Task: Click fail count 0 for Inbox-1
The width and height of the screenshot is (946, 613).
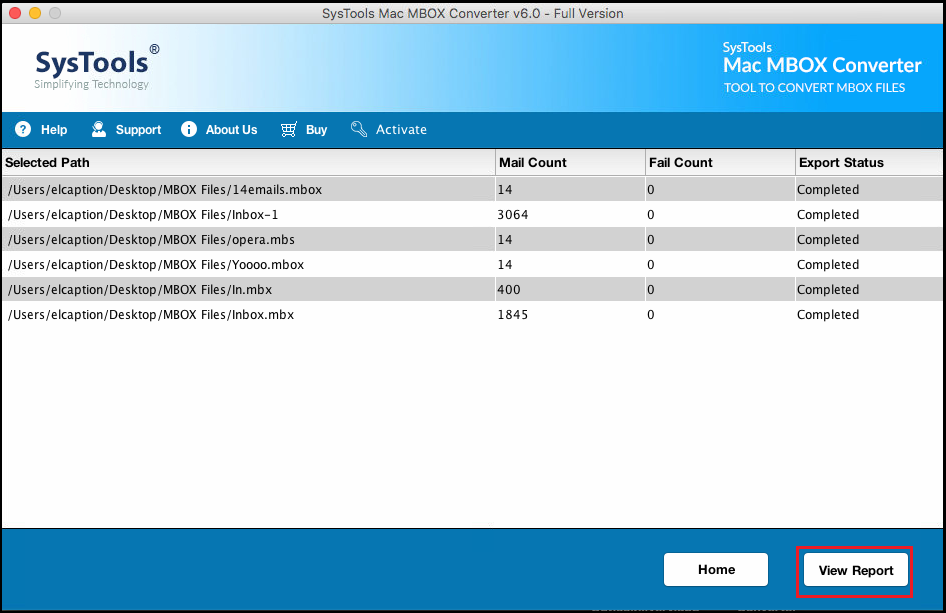Action: pos(650,215)
